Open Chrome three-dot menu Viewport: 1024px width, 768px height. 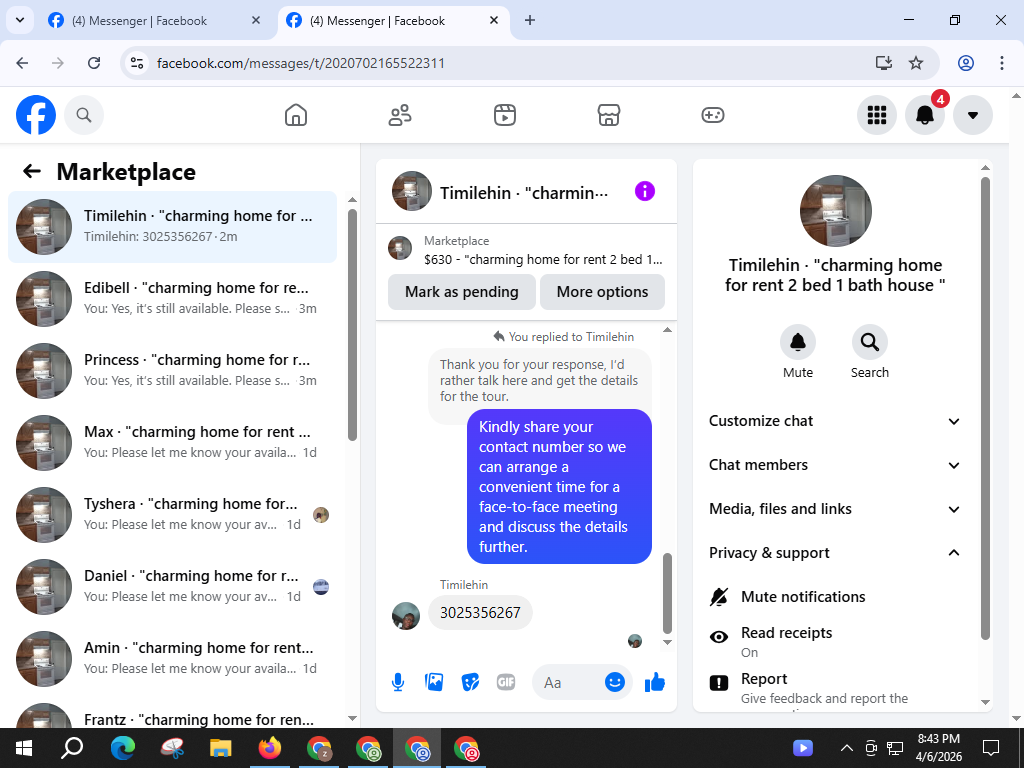1001,63
